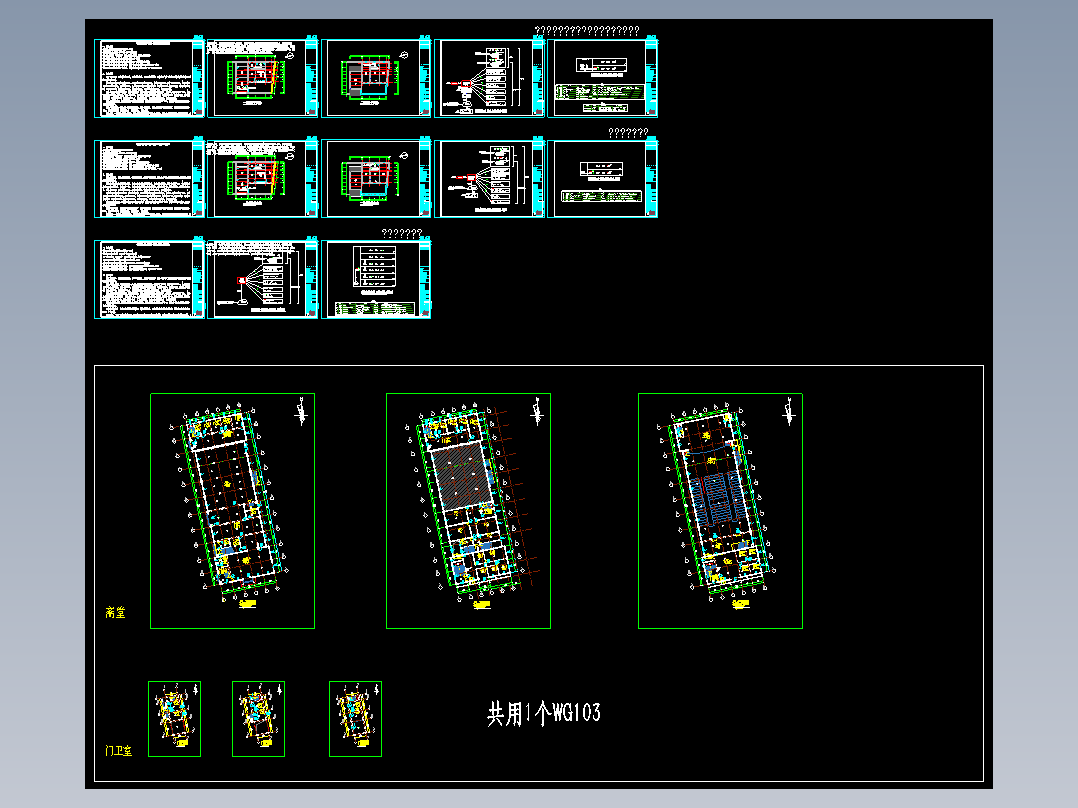Open the top-row wiring system diagram sheet
This screenshot has height=808, width=1078.
tap(490, 78)
